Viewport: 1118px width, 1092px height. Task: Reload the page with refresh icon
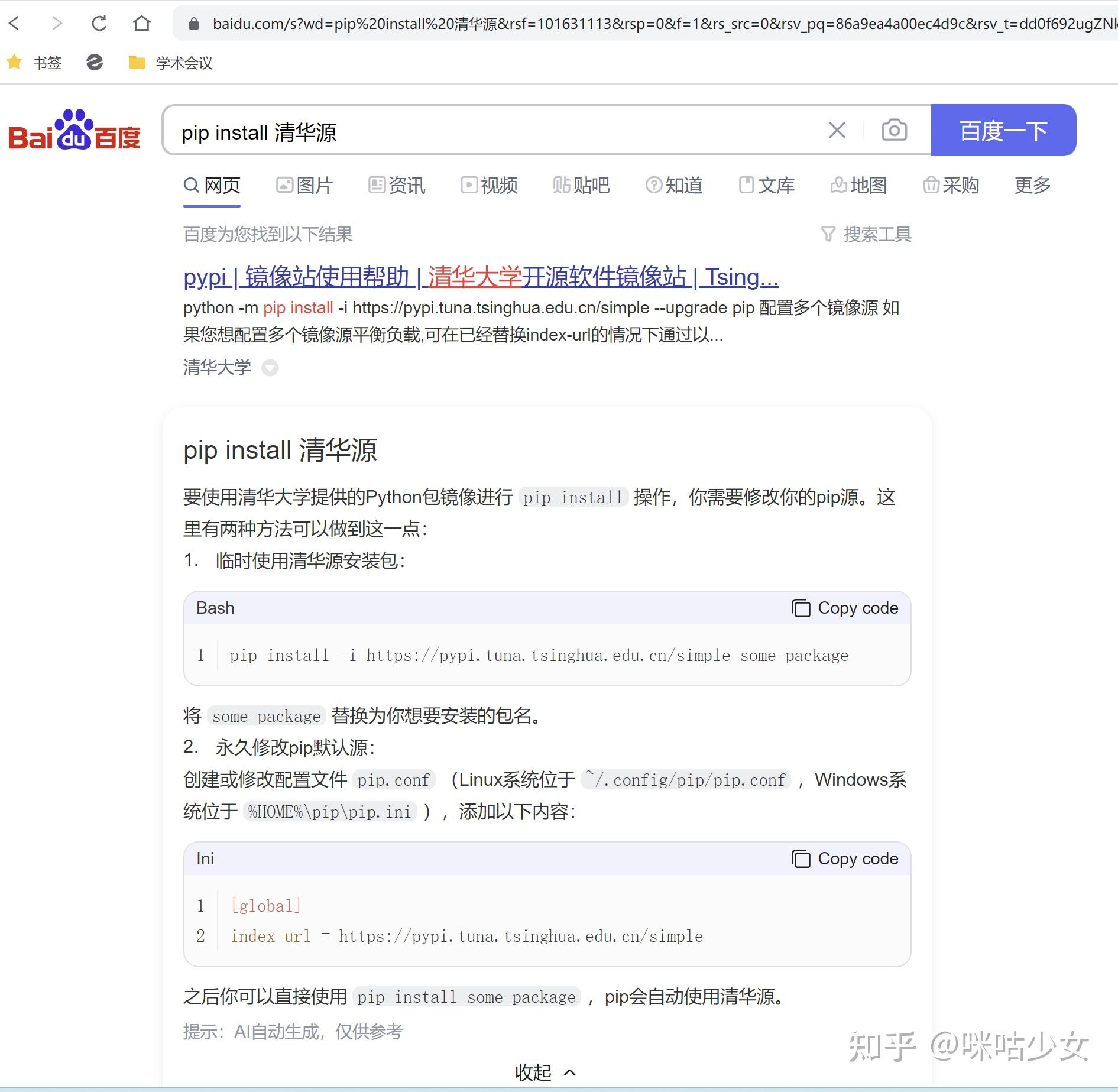(99, 23)
